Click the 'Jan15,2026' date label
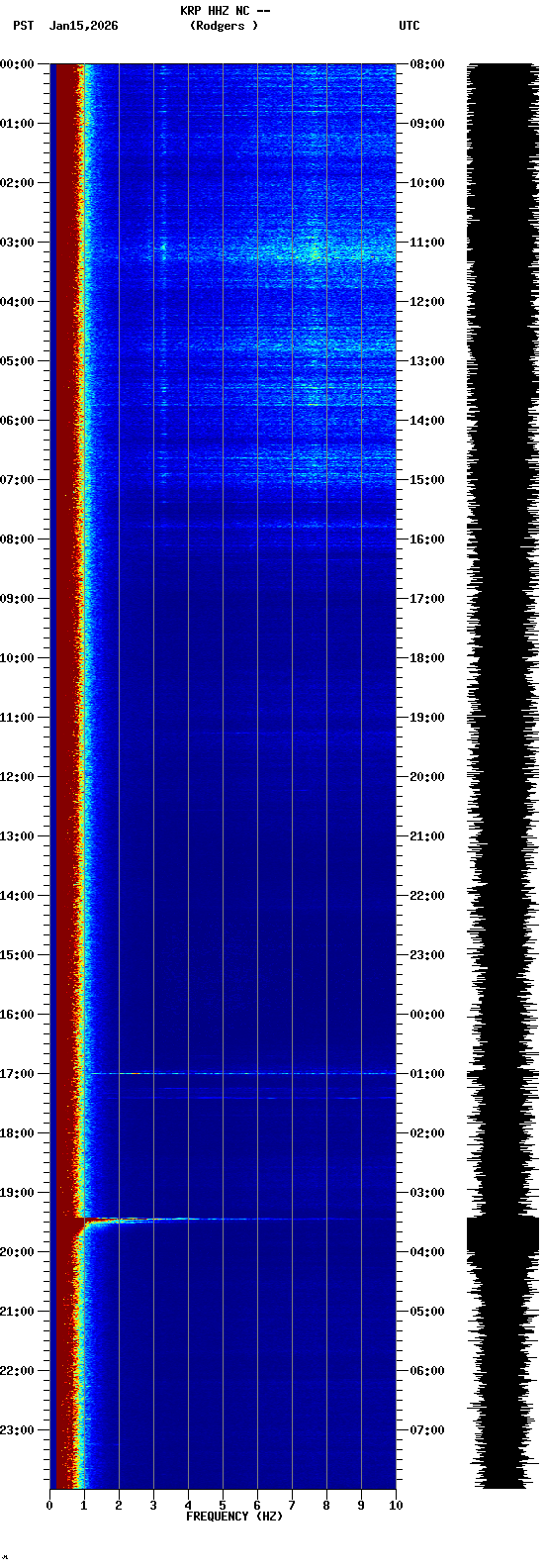Screen dimensions: 546x1568 [x=83, y=26]
